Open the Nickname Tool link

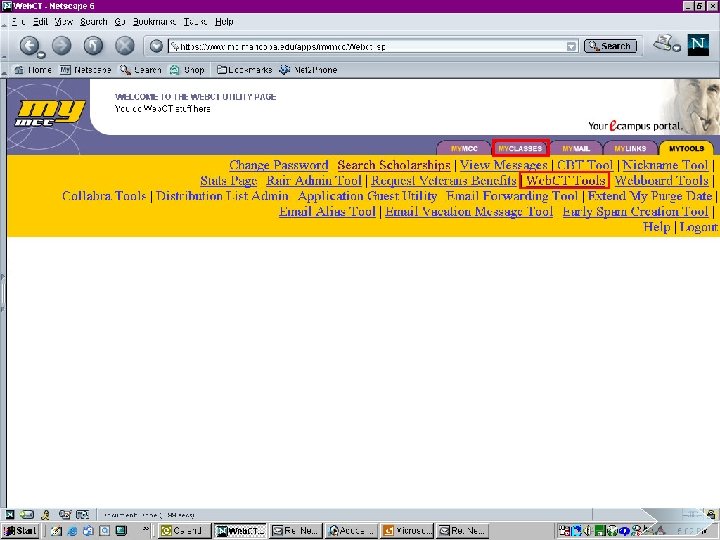[x=665, y=165]
